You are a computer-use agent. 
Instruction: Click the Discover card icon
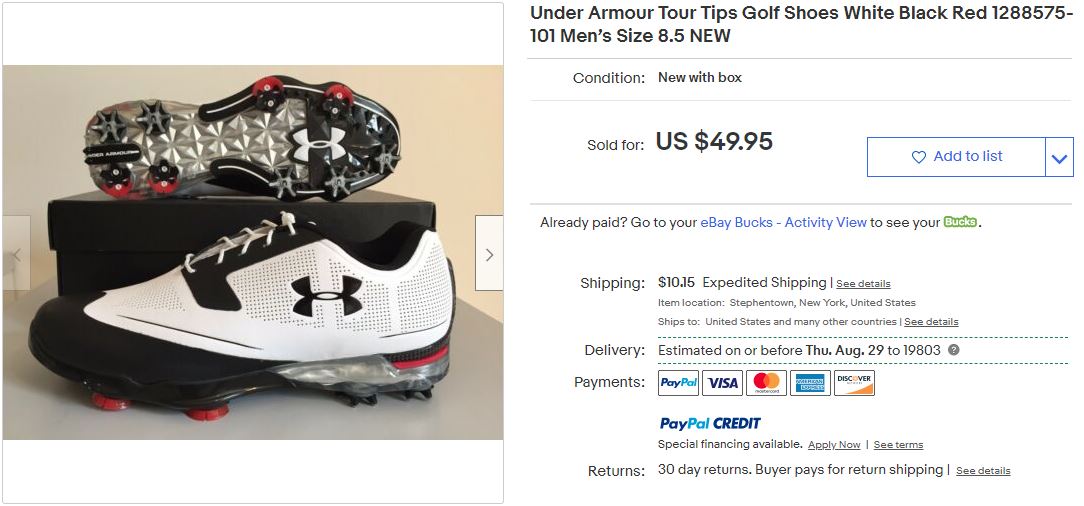(x=854, y=383)
